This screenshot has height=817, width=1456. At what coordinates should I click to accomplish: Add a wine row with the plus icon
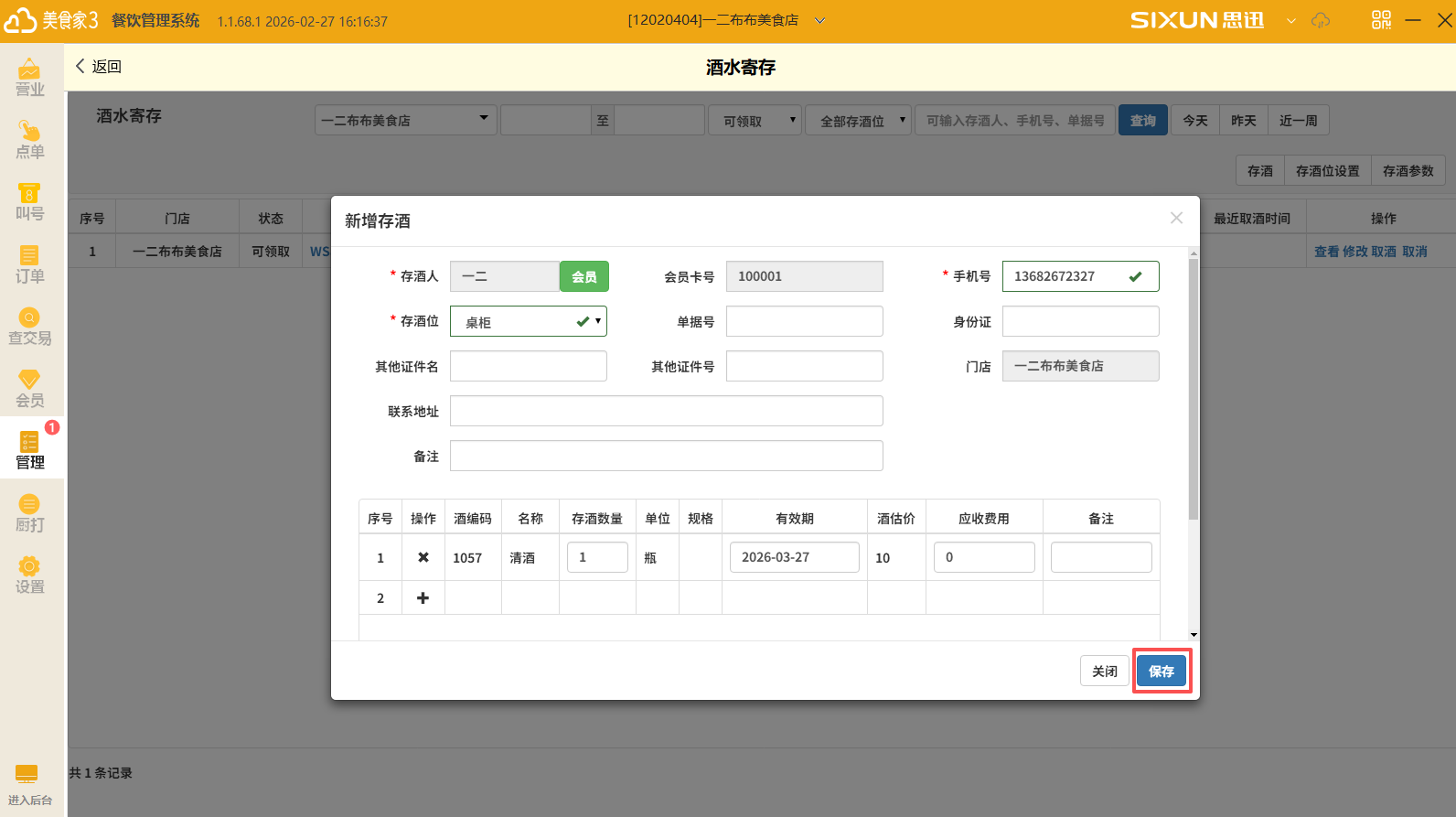click(x=423, y=598)
